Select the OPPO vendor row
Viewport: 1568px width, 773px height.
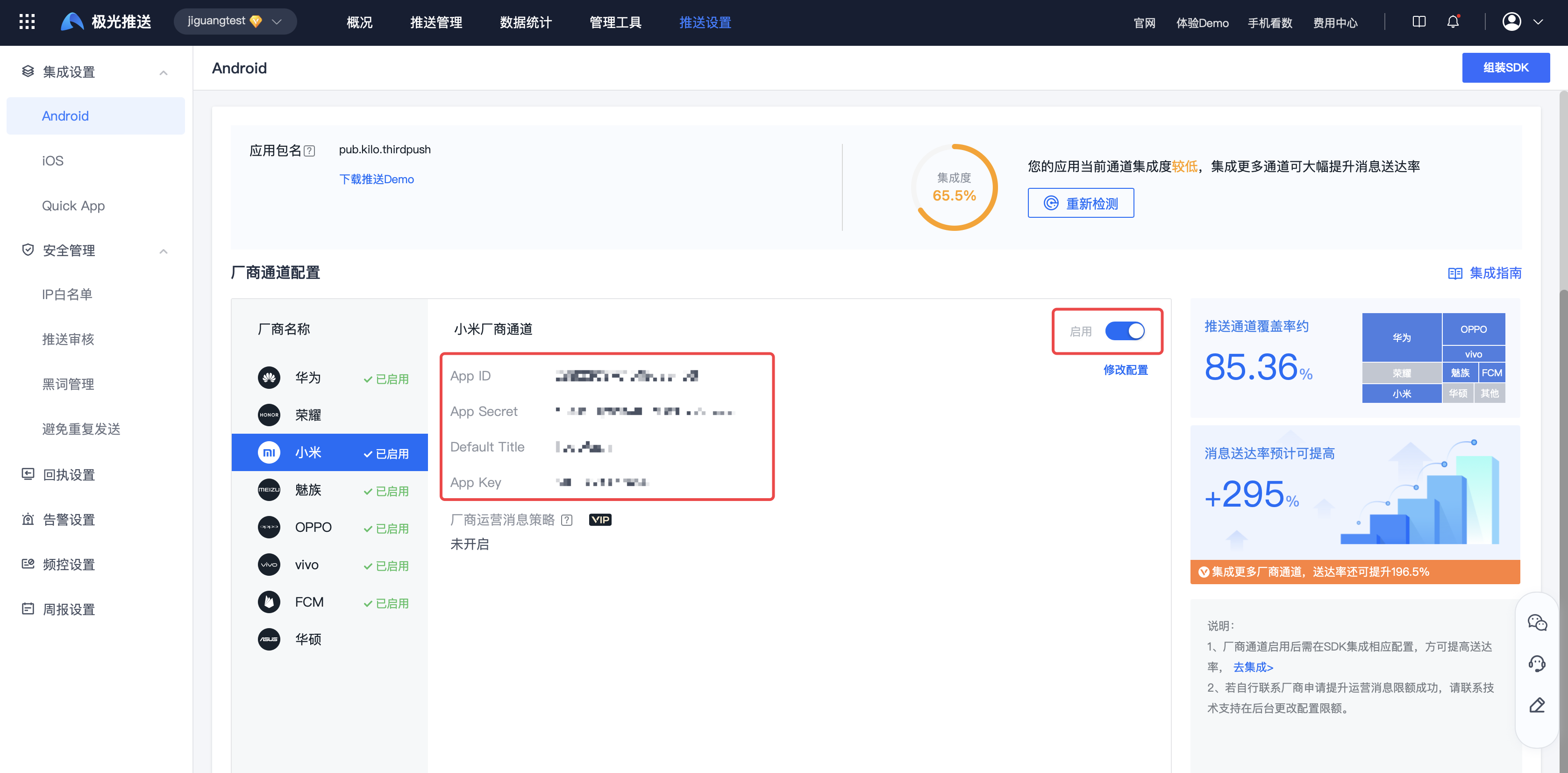point(329,527)
